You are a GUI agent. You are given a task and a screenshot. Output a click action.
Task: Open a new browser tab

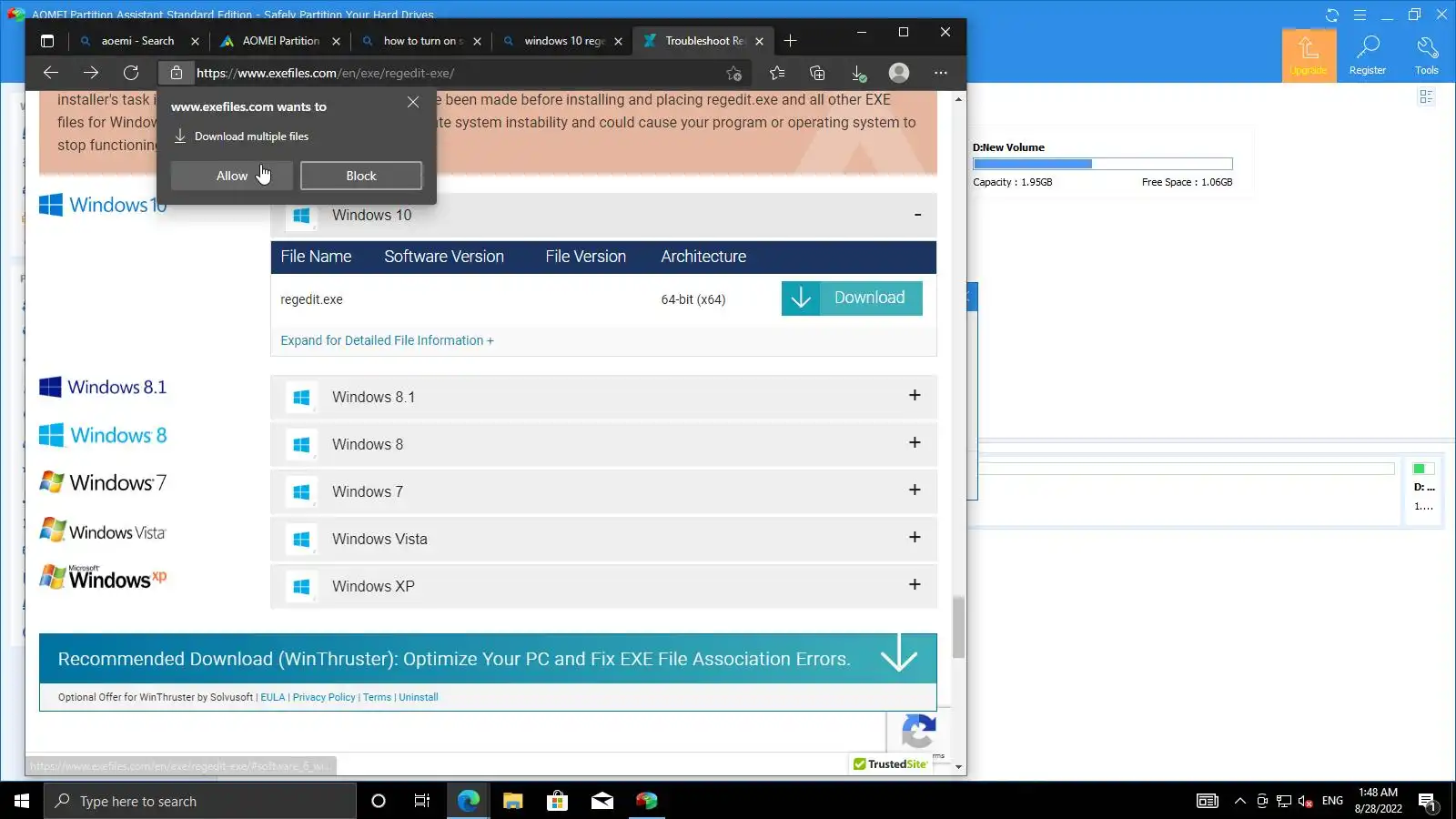(x=790, y=41)
